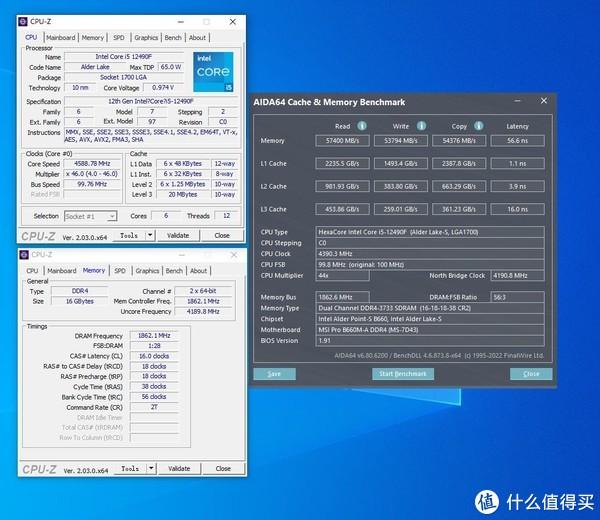Viewport: 600px width, 520px height.
Task: Click the DRAM:FSB Ratio 56:3 field
Action: pyautogui.click(x=517, y=297)
